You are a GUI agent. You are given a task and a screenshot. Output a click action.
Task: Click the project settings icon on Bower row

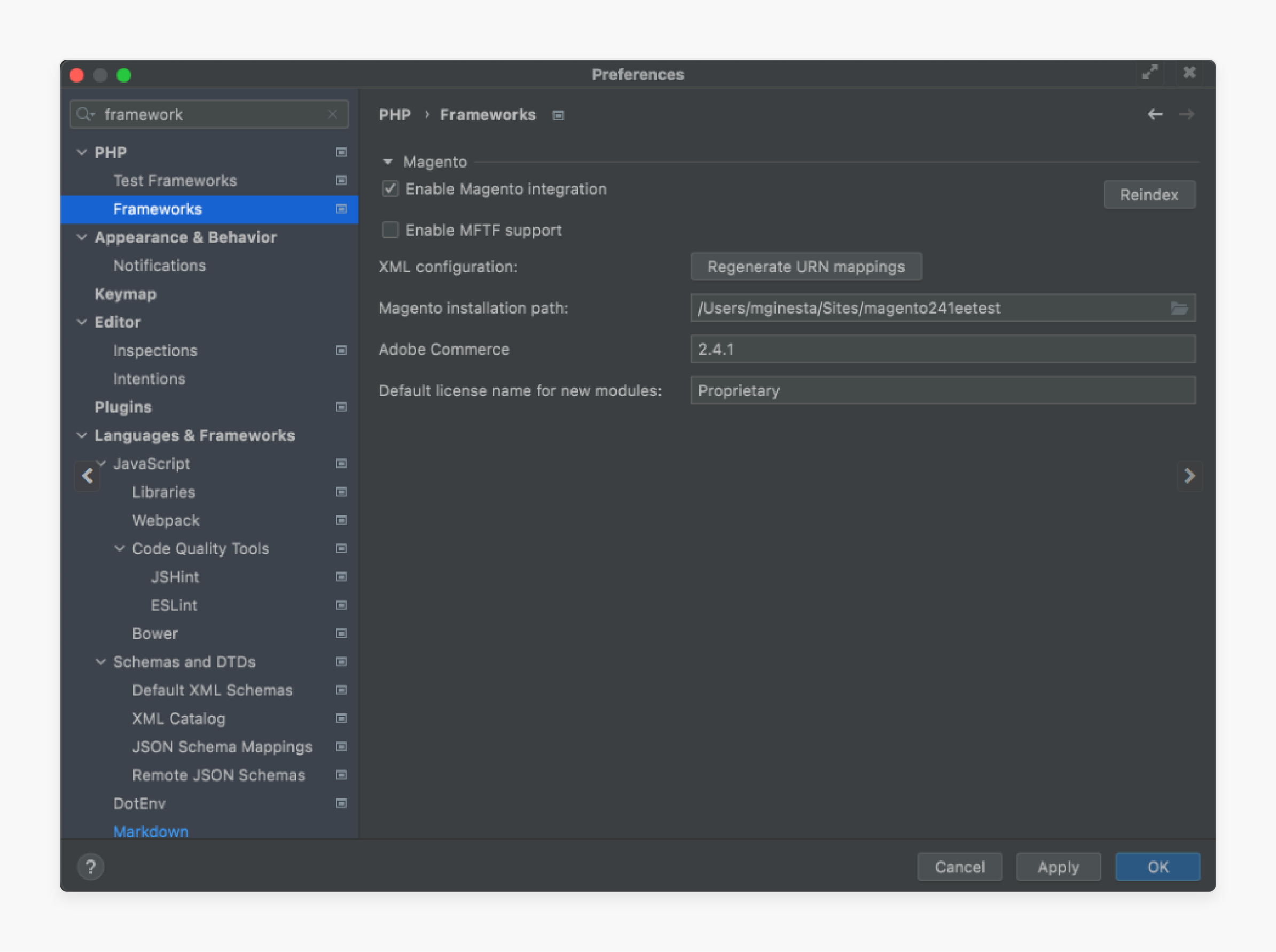[341, 633]
